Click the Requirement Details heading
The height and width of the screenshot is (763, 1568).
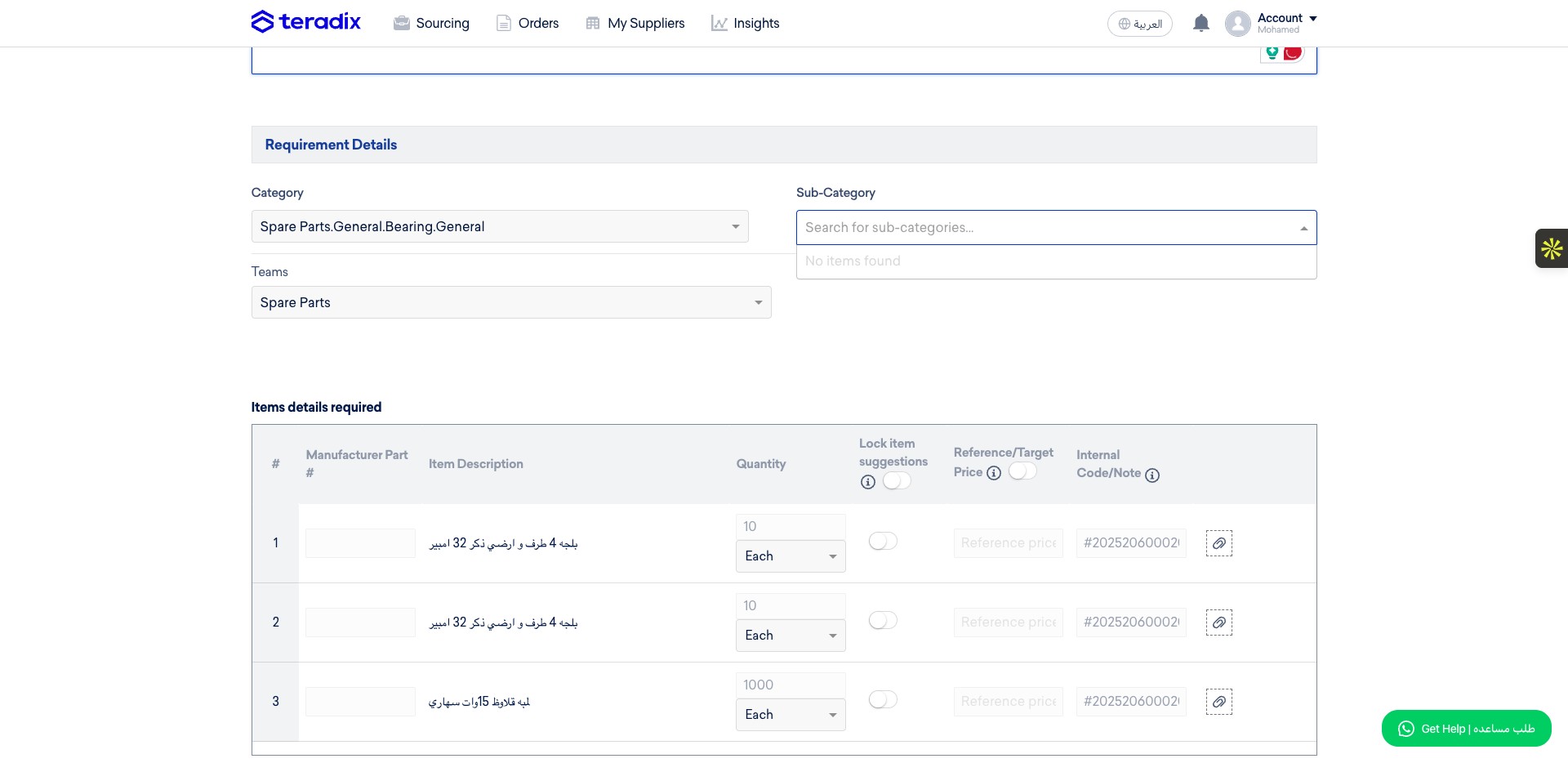tap(331, 145)
